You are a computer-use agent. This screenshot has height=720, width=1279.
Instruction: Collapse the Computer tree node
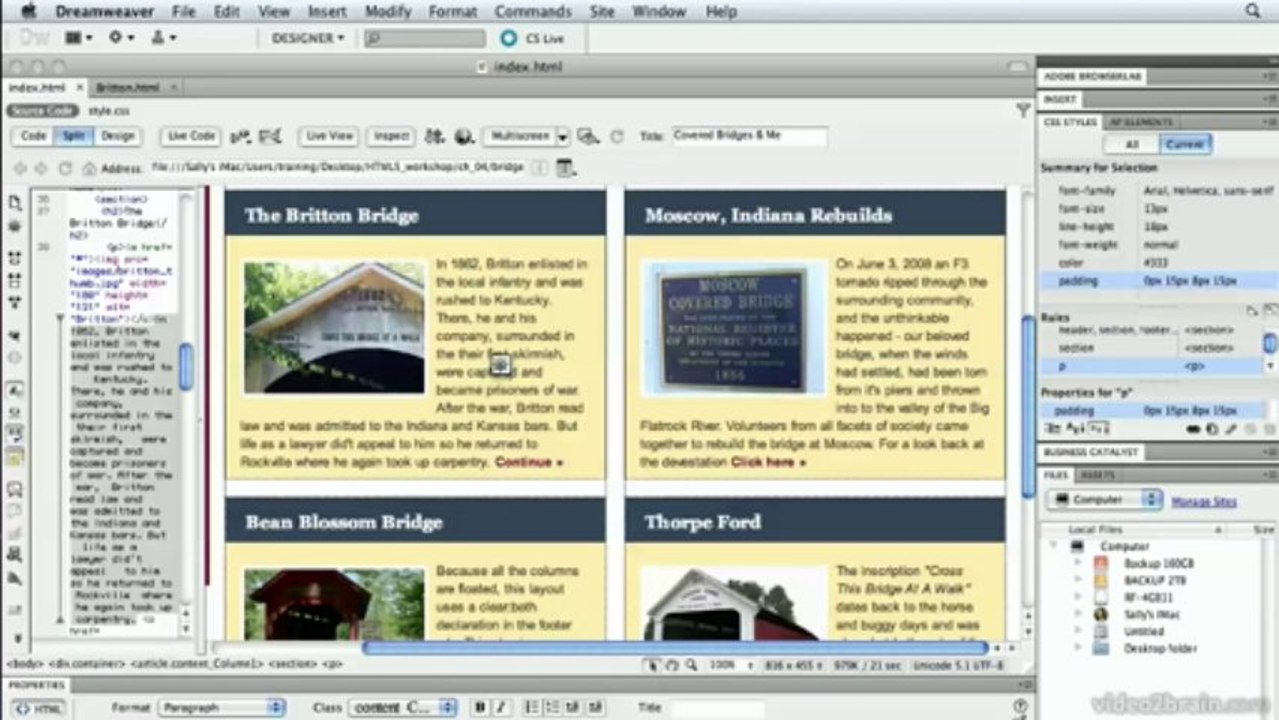click(1053, 546)
